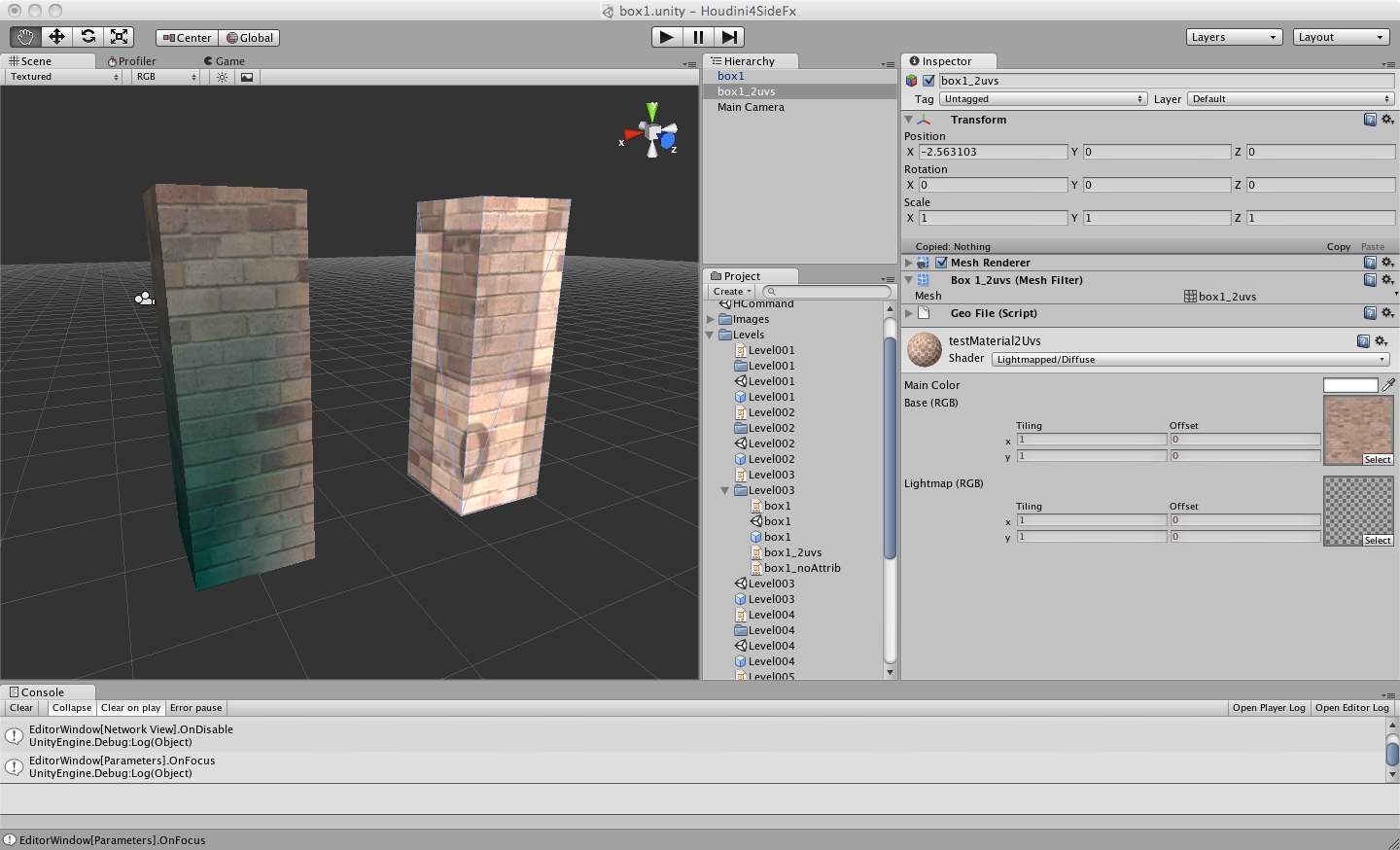Image resolution: width=1400 pixels, height=850 pixels.
Task: Toggle the box1_2uvs active checkbox
Action: 928,81
